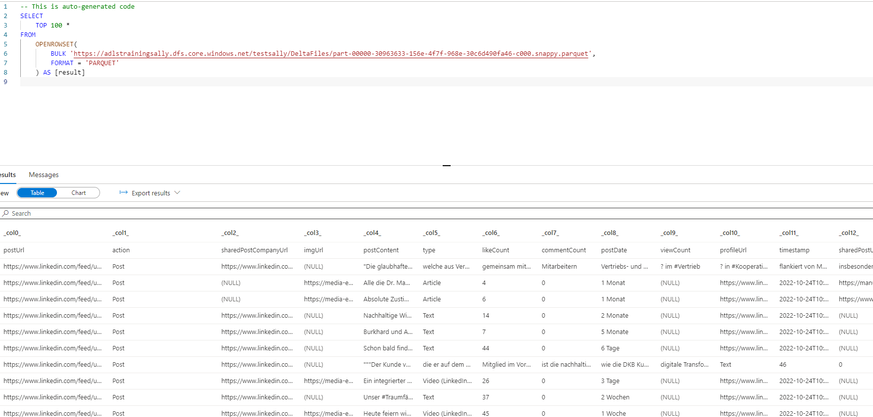Select the postDate cell
The width and height of the screenshot is (873, 417).
614,251
